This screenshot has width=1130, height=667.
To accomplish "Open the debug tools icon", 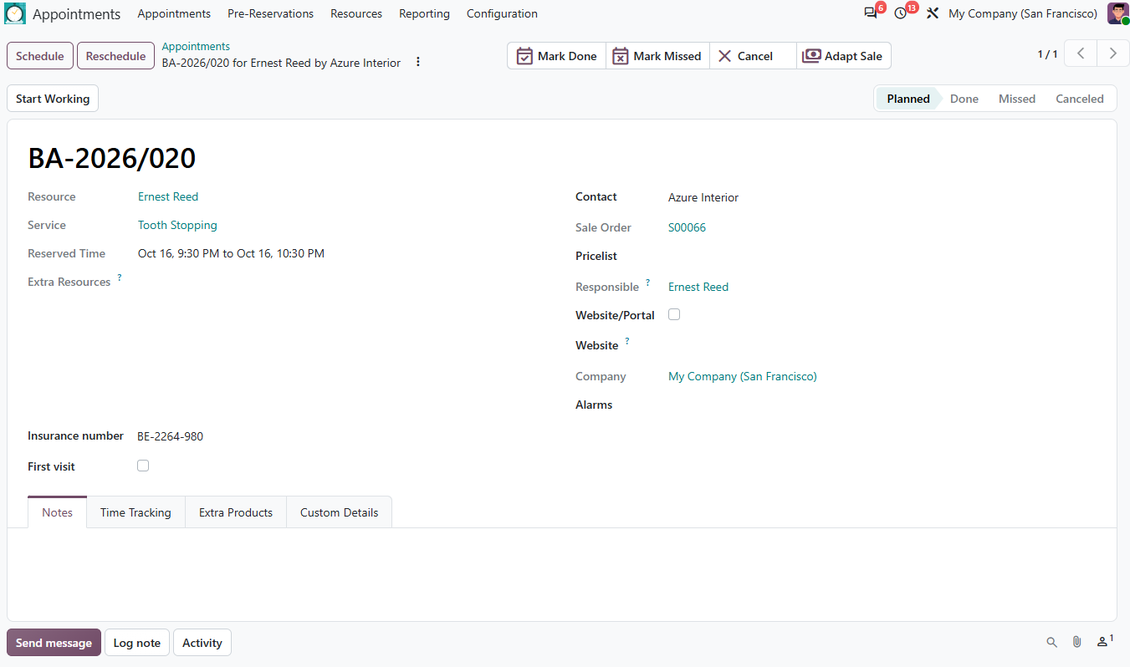I will click(933, 13).
